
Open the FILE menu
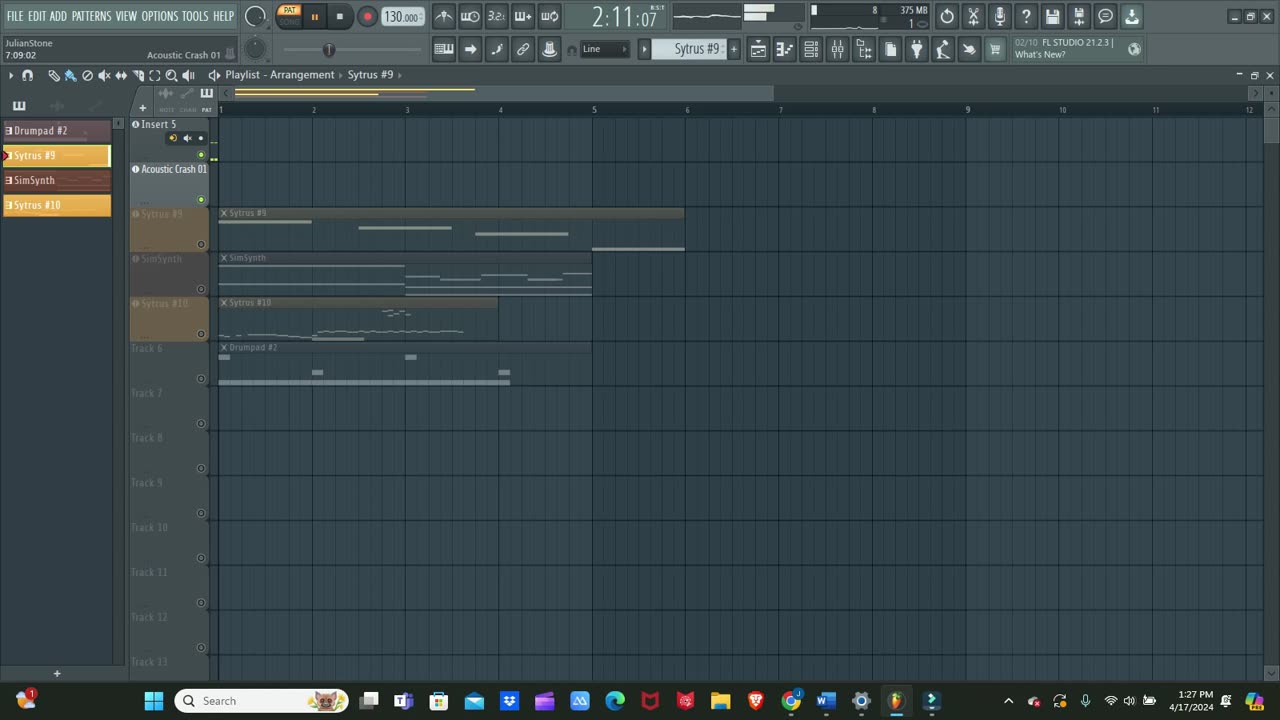(x=15, y=16)
